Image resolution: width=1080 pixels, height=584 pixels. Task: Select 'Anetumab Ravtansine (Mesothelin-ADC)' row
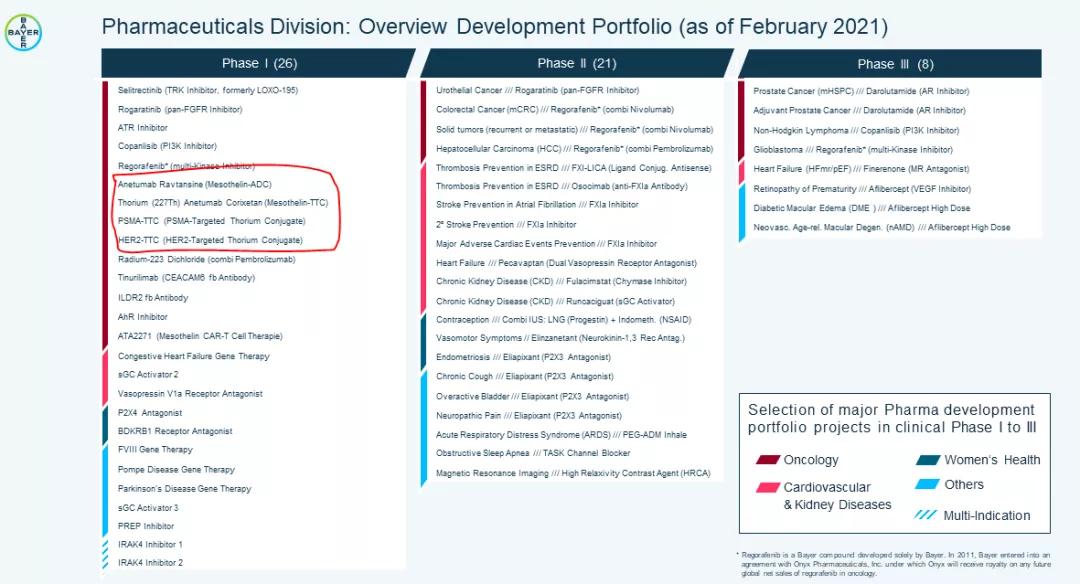click(x=194, y=185)
